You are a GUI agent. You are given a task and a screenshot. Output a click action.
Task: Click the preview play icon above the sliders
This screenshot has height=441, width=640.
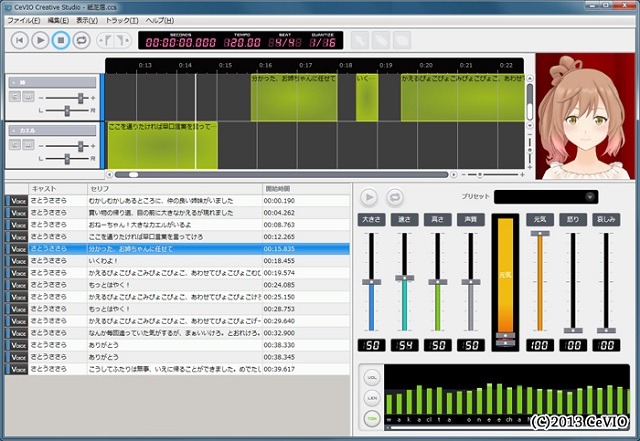(x=369, y=197)
